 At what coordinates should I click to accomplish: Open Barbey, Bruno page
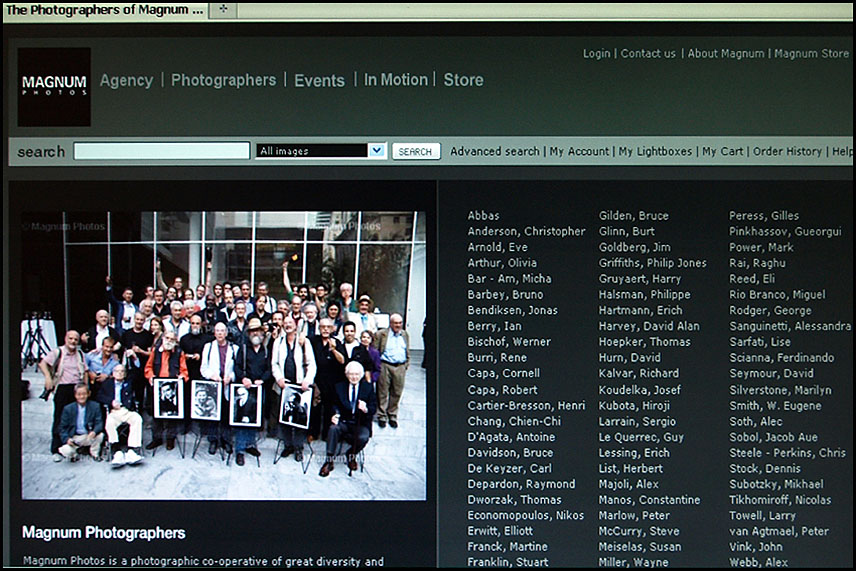(505, 295)
